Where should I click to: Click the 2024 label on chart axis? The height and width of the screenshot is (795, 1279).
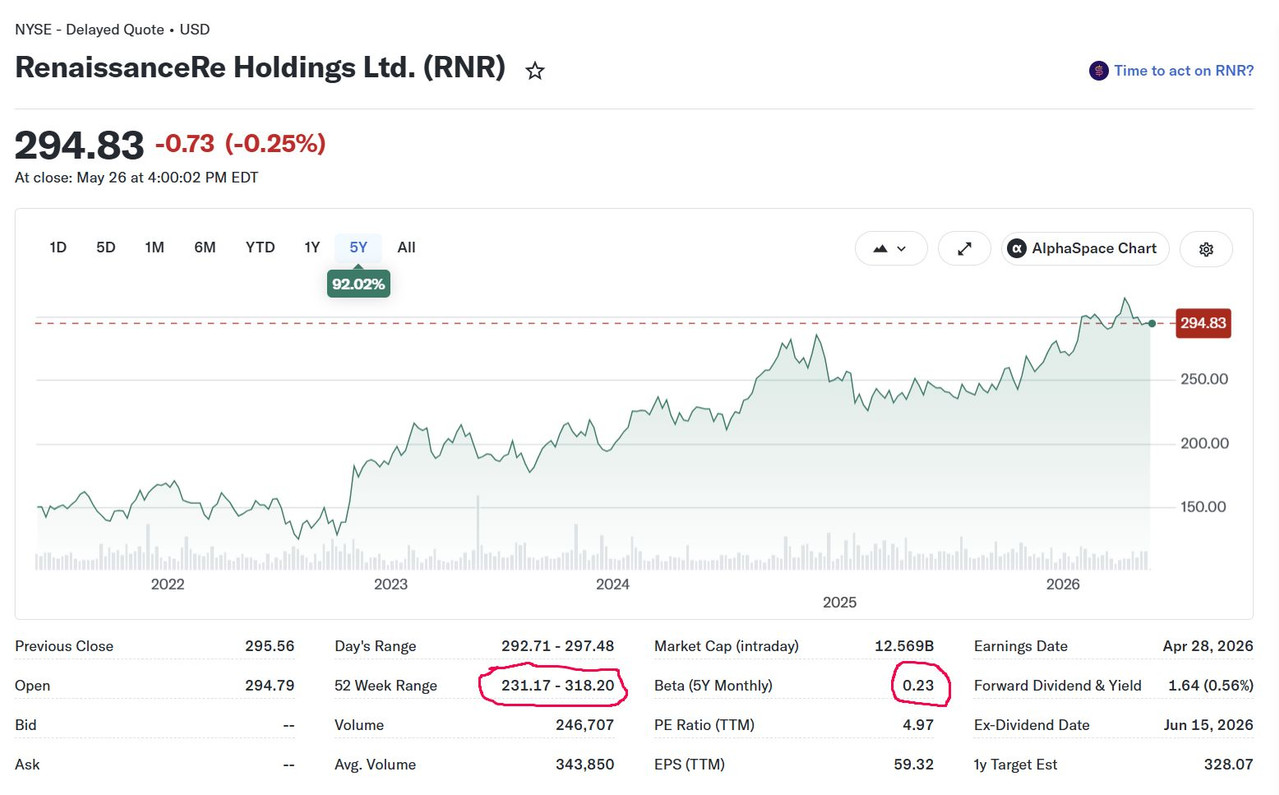pyautogui.click(x=613, y=584)
